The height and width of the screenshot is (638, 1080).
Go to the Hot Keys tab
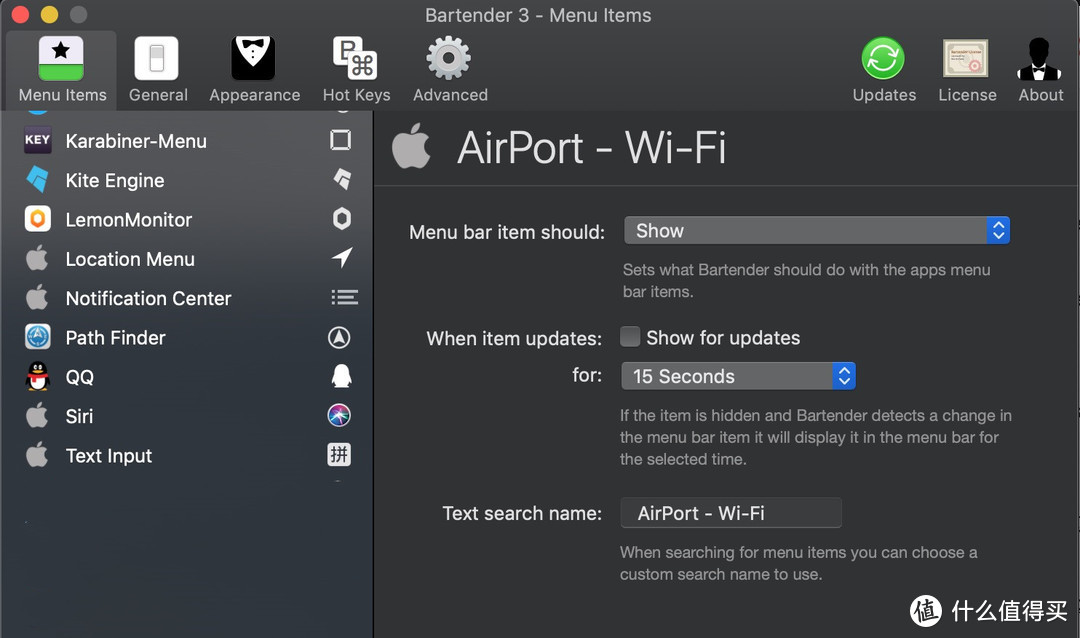[356, 70]
